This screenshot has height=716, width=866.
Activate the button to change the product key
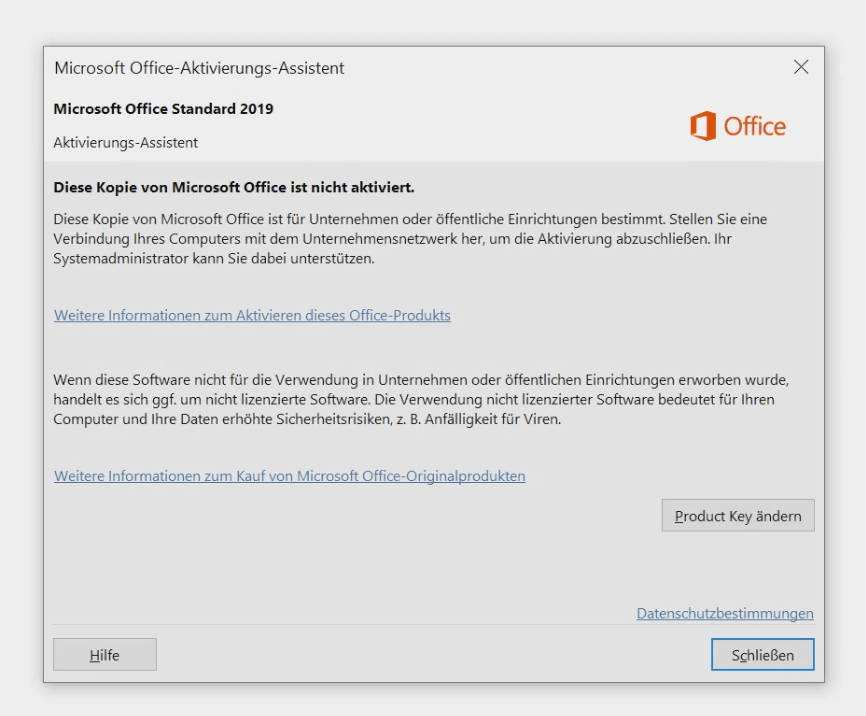pos(737,515)
